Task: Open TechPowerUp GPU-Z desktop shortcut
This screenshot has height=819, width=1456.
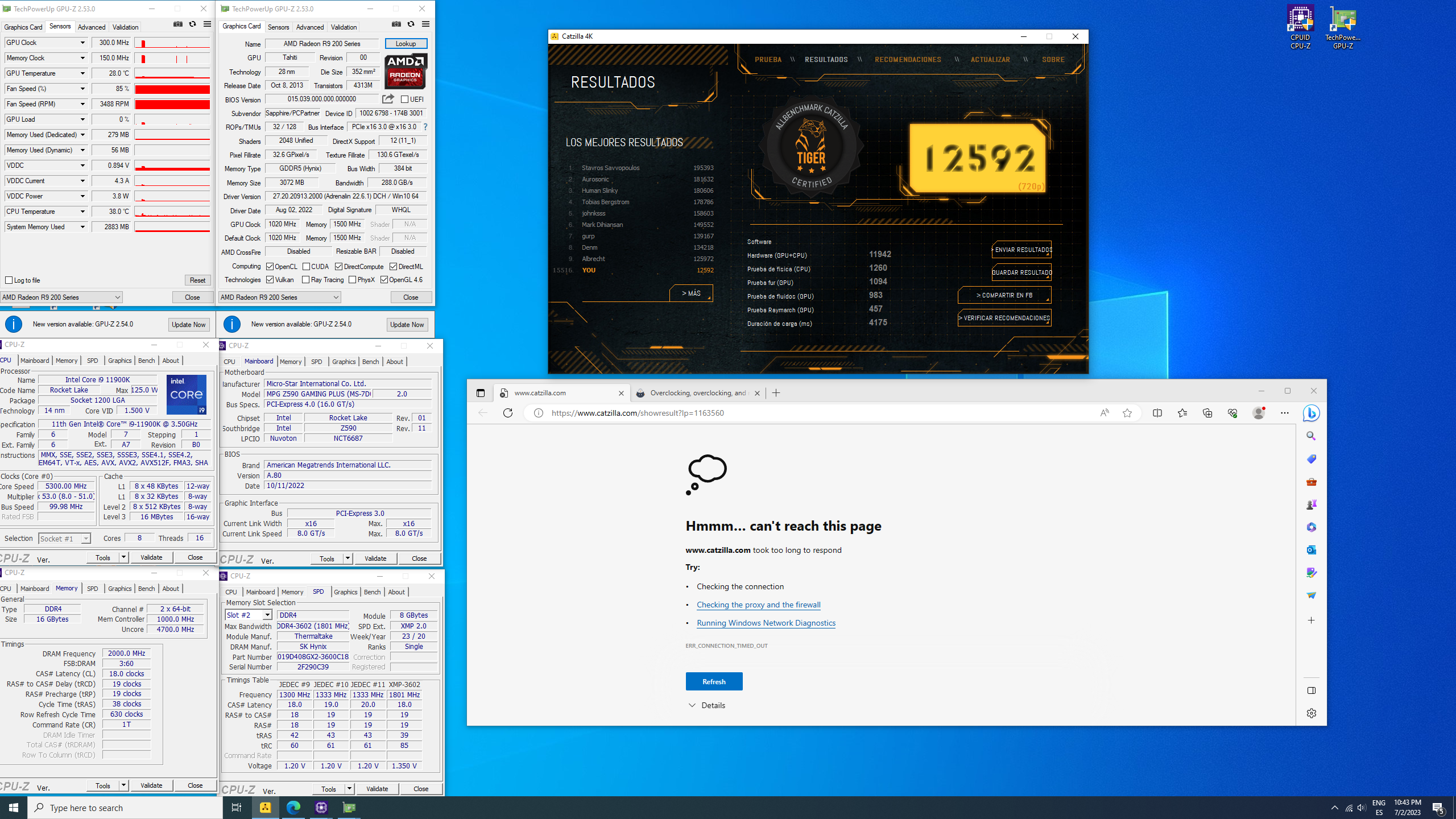Action: pyautogui.click(x=1343, y=27)
